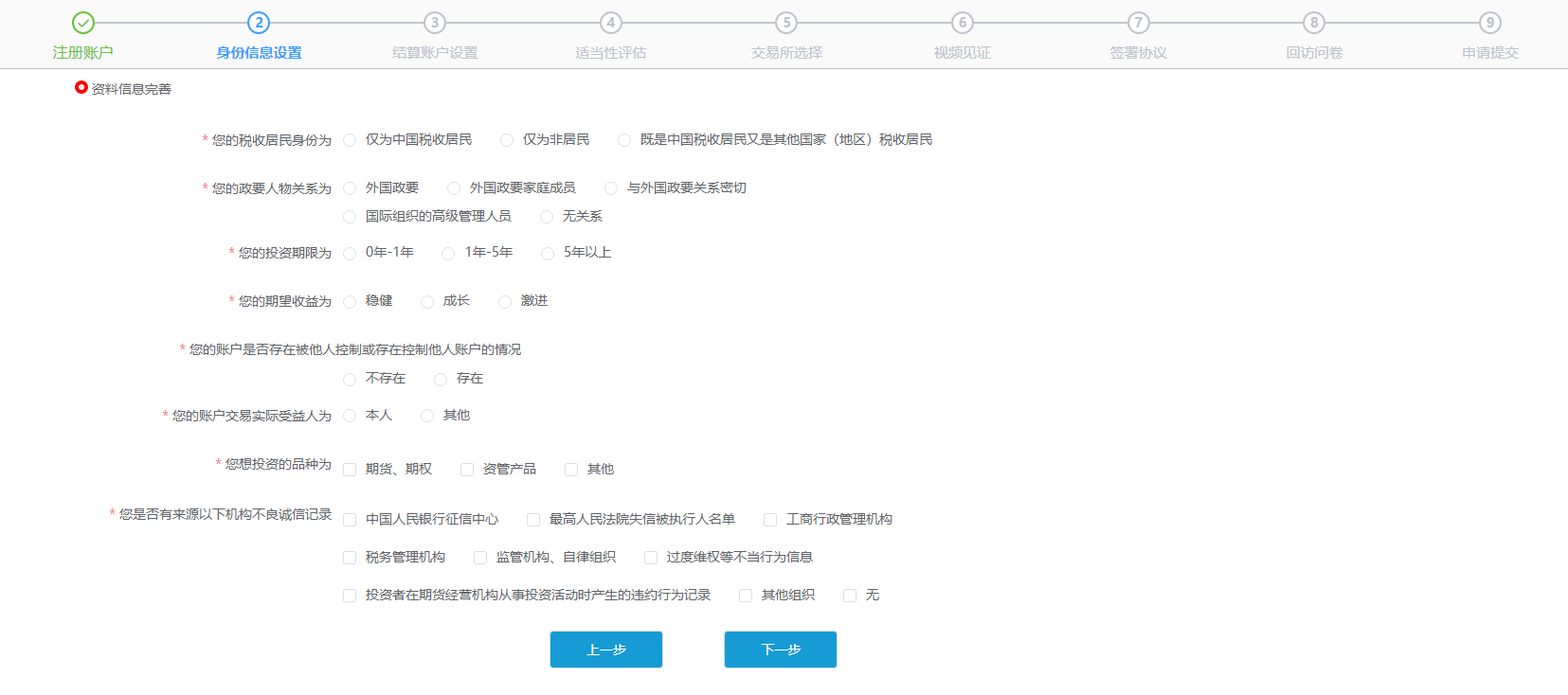Click the red bullet icon beside 资料信息完善
This screenshot has height=695, width=1568.
click(x=81, y=87)
